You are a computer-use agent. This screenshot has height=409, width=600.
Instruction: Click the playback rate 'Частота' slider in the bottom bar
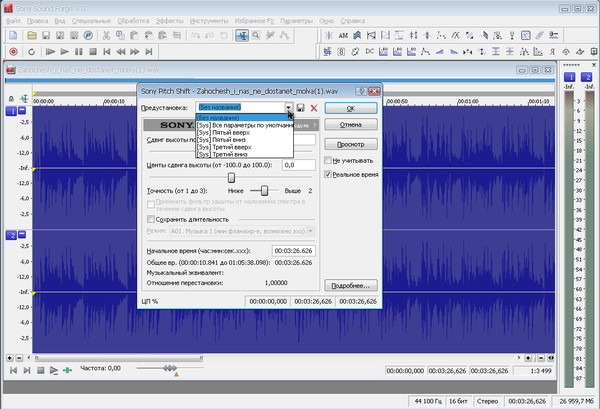(x=170, y=368)
